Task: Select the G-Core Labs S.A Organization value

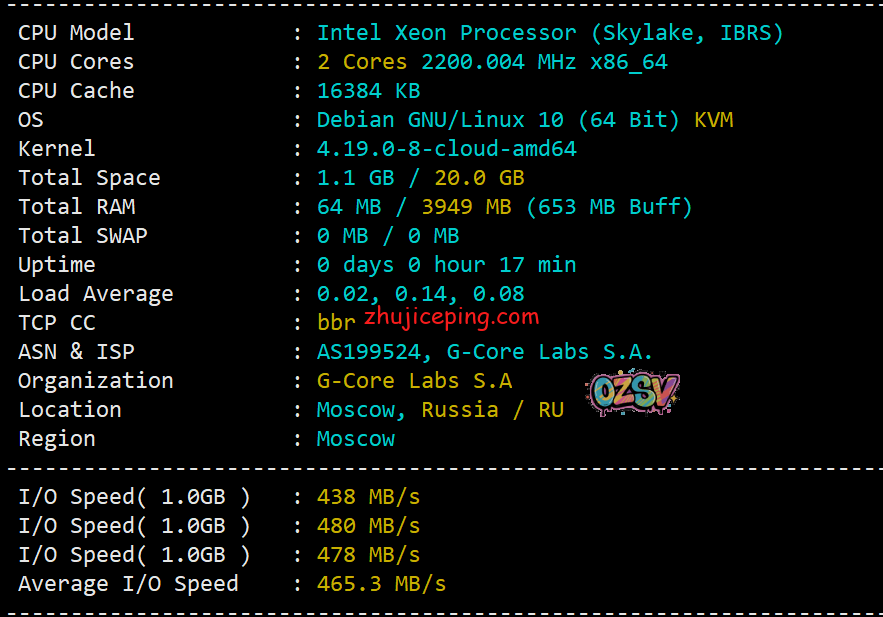Action: (414, 381)
